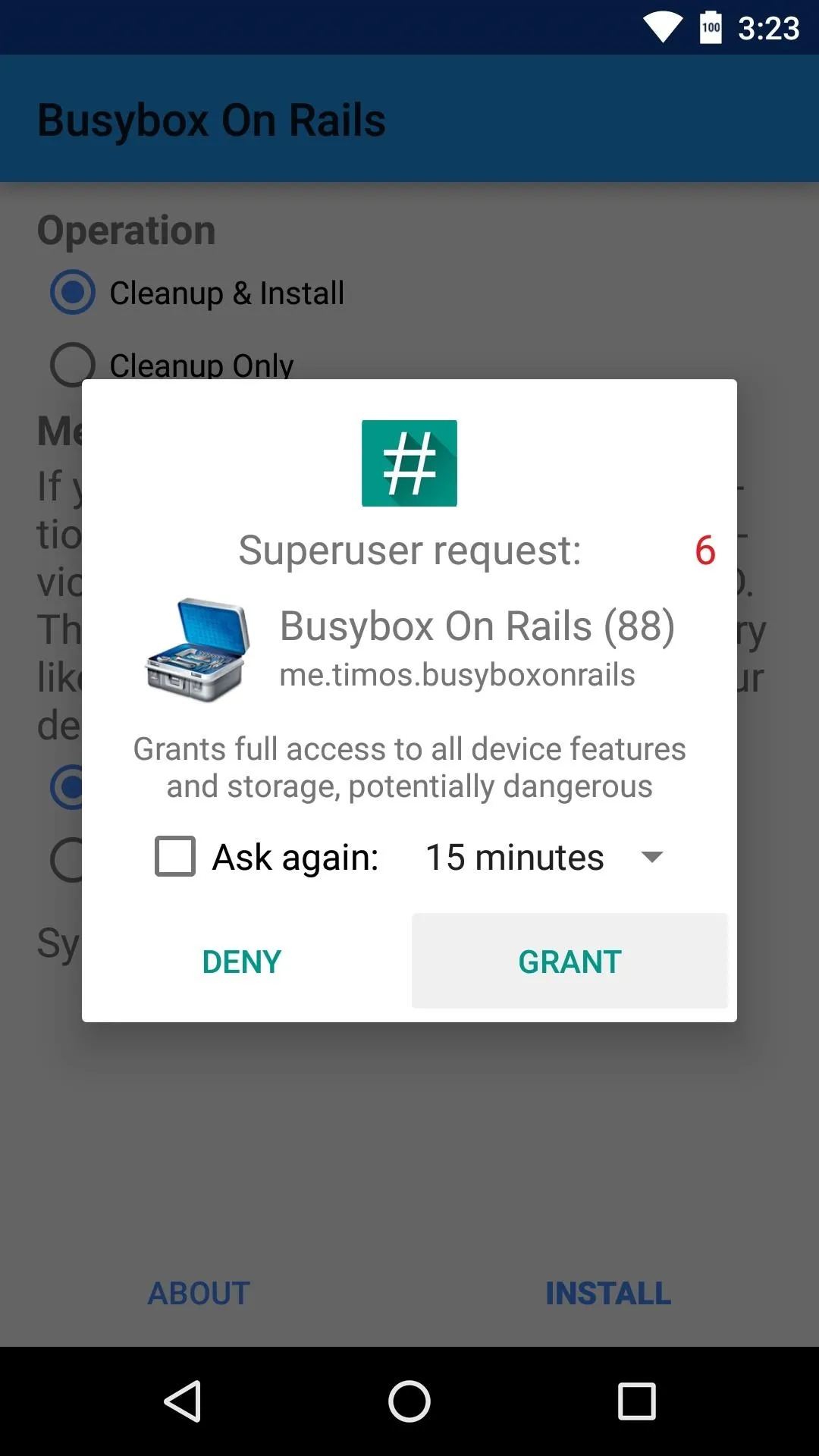Viewport: 819px width, 1456px height.
Task: Enable the Ask again checkbox
Action: [x=175, y=856]
